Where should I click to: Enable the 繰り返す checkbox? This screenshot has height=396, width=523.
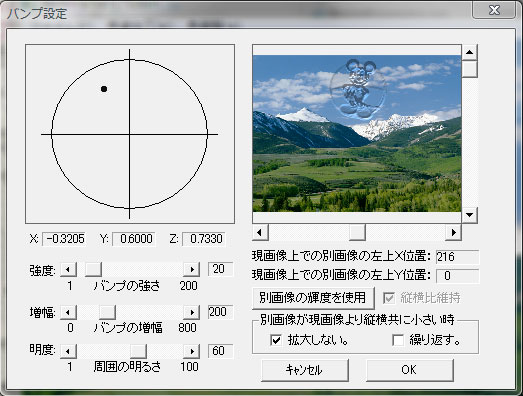coord(398,340)
